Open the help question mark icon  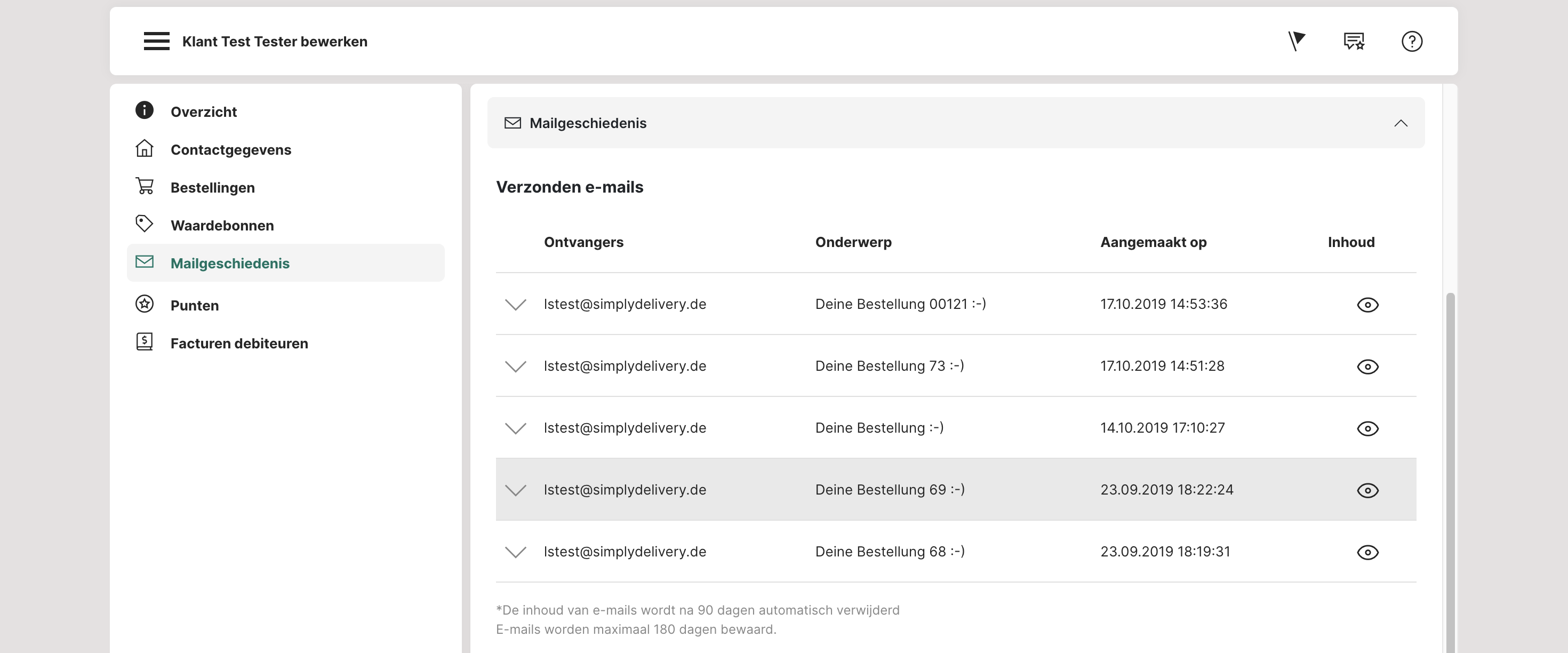pos(1412,42)
